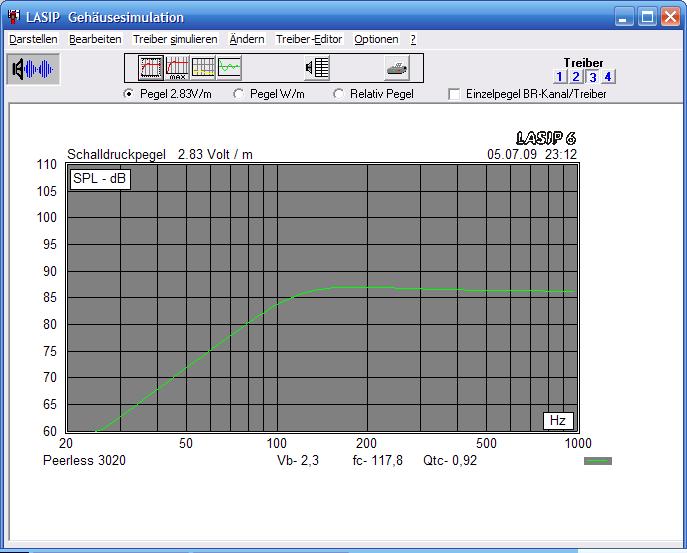Click the speaker list icon
This screenshot has height=553, width=687.
click(x=317, y=68)
